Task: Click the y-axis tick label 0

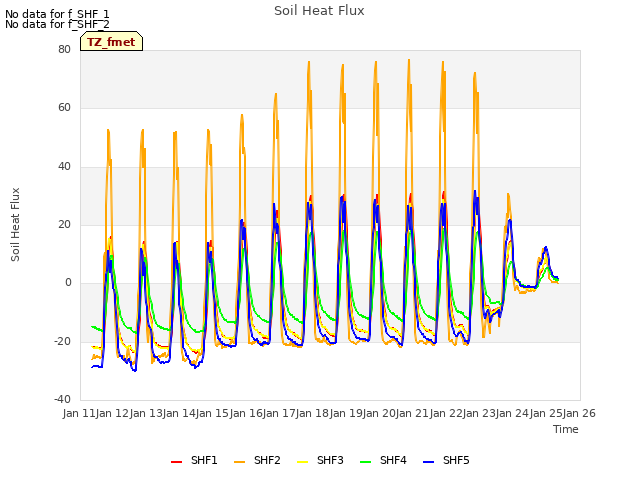Action: tap(68, 283)
